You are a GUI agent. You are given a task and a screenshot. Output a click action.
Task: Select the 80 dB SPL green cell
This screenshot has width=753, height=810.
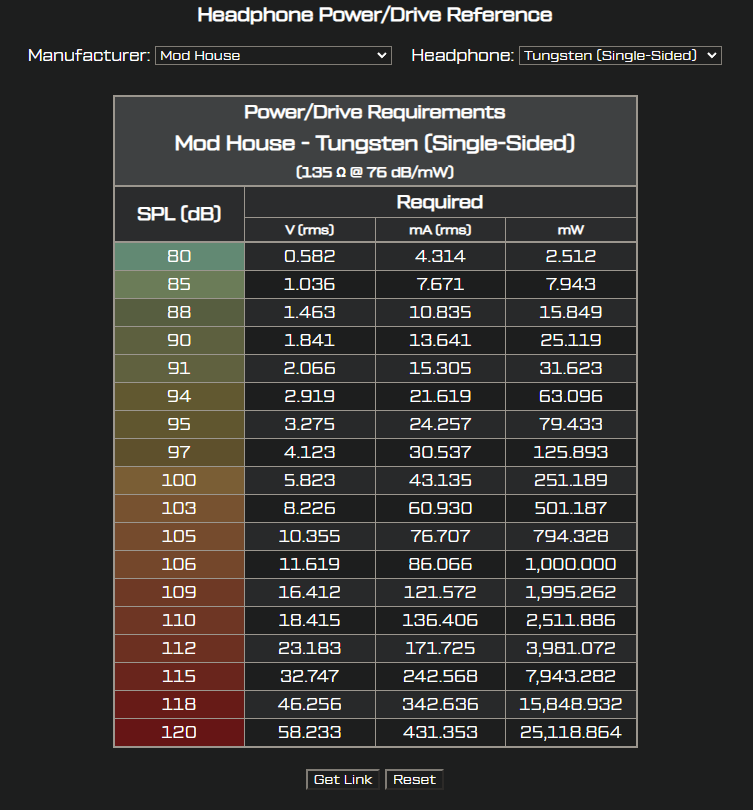tap(179, 256)
